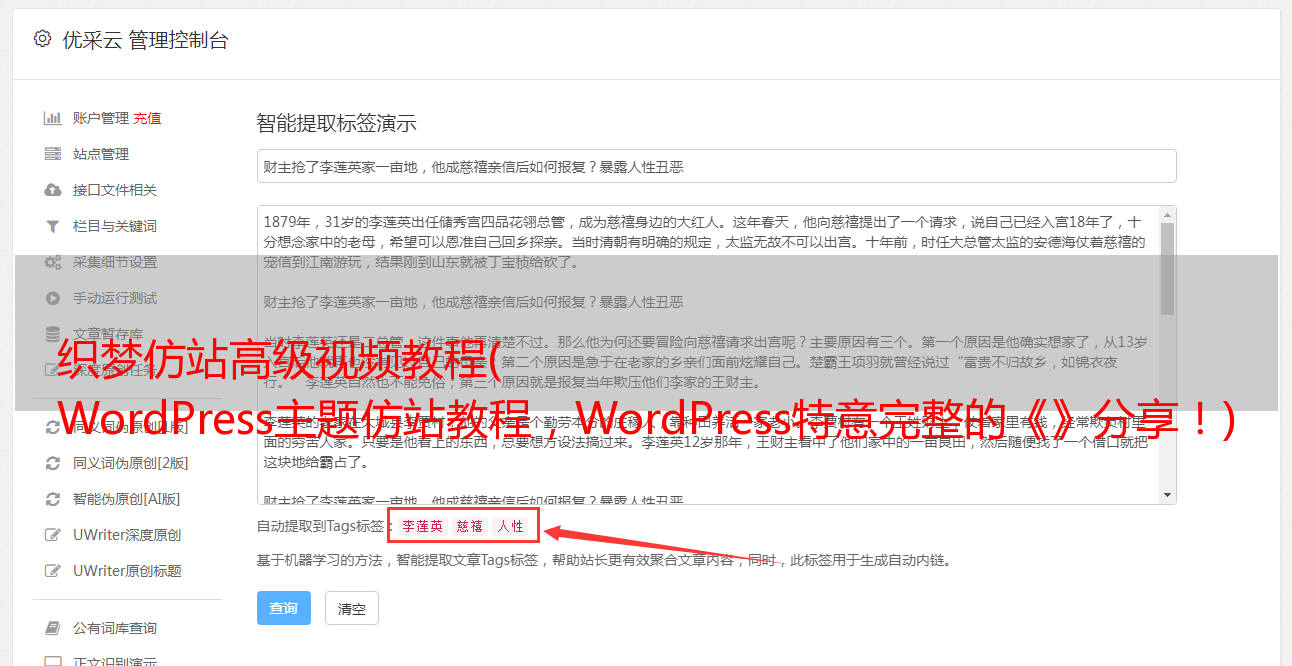Click the gear icon beside 优采云 管理控制台

point(42,39)
